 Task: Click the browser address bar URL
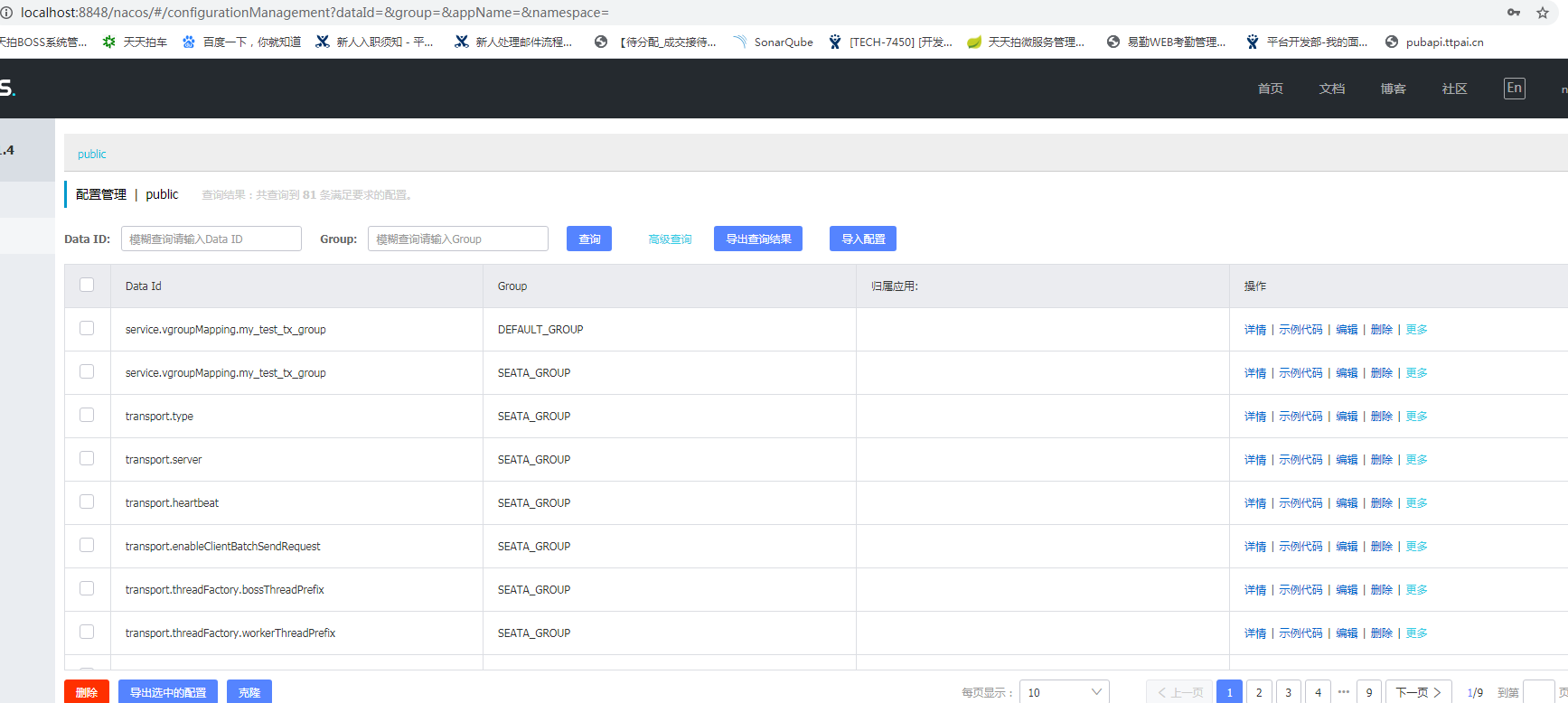(315, 13)
